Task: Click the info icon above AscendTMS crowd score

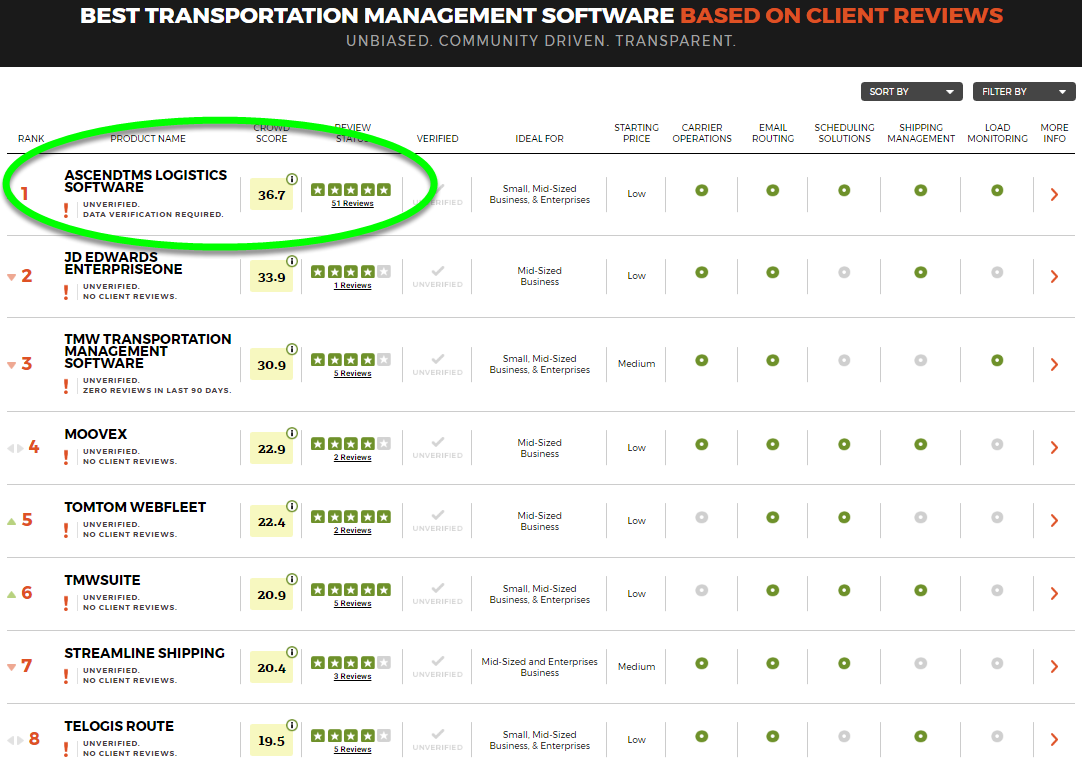Action: (292, 180)
